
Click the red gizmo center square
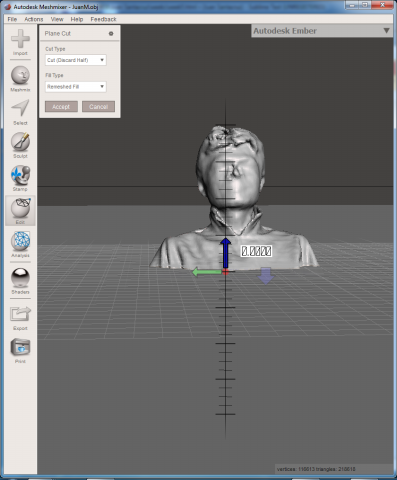click(226, 272)
